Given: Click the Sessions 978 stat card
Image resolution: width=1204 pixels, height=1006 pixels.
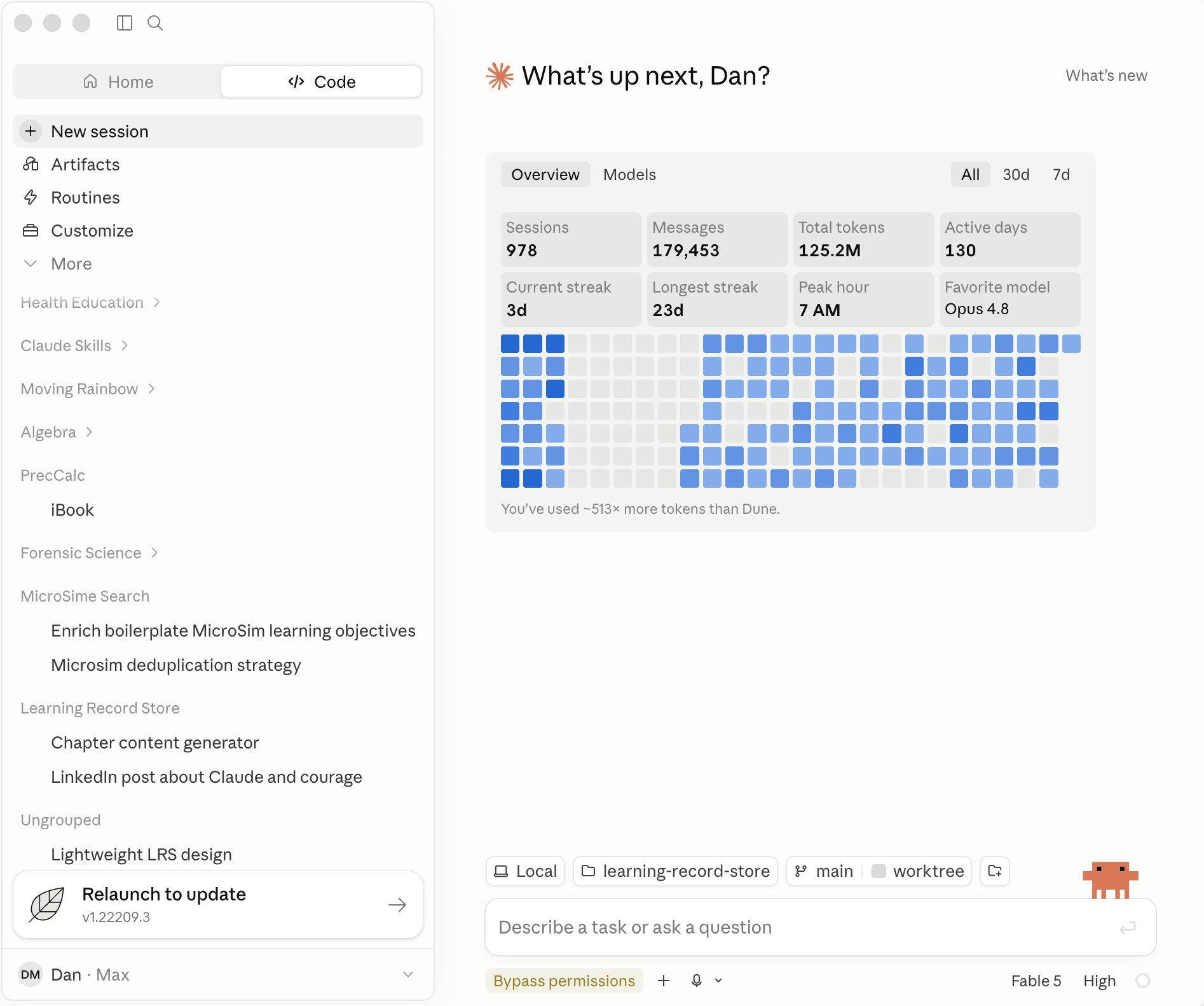Looking at the screenshot, I should pyautogui.click(x=571, y=239).
